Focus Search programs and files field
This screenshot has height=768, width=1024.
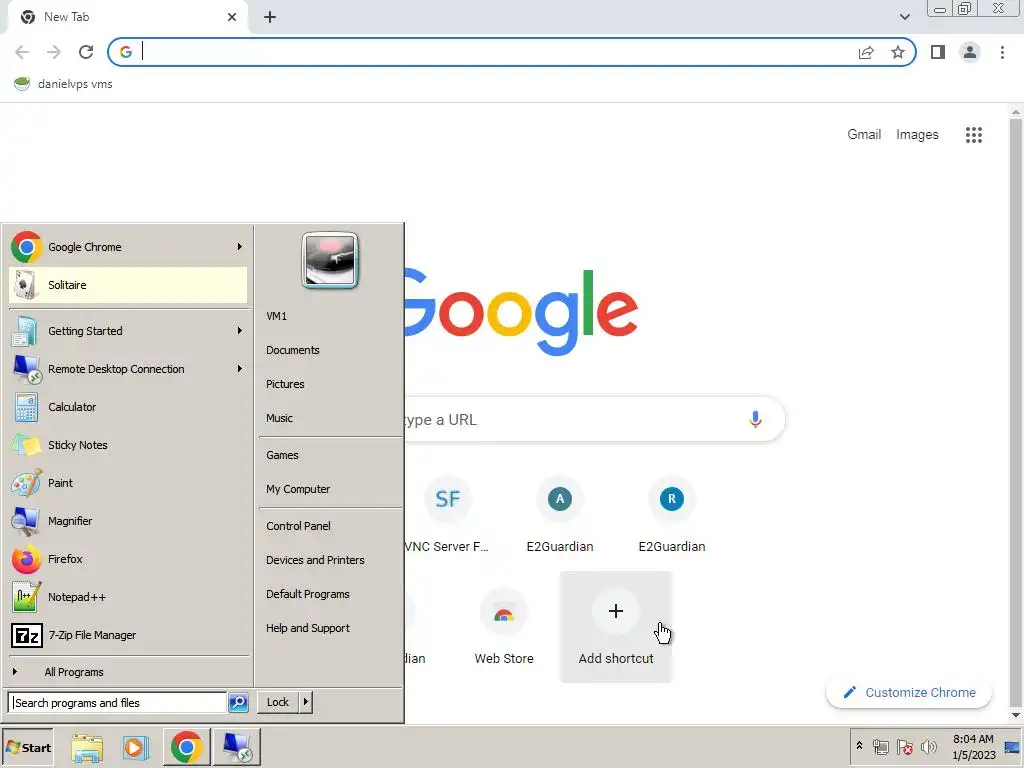pos(118,703)
